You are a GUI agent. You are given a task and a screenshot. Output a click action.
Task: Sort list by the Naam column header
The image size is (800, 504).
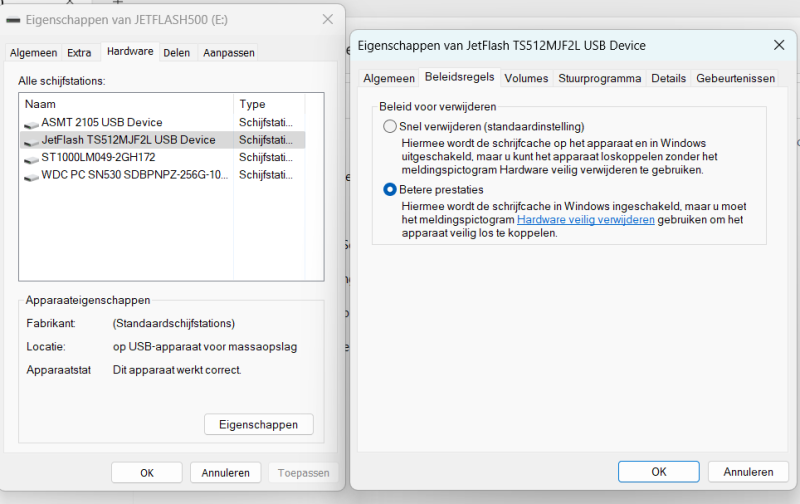click(x=126, y=104)
